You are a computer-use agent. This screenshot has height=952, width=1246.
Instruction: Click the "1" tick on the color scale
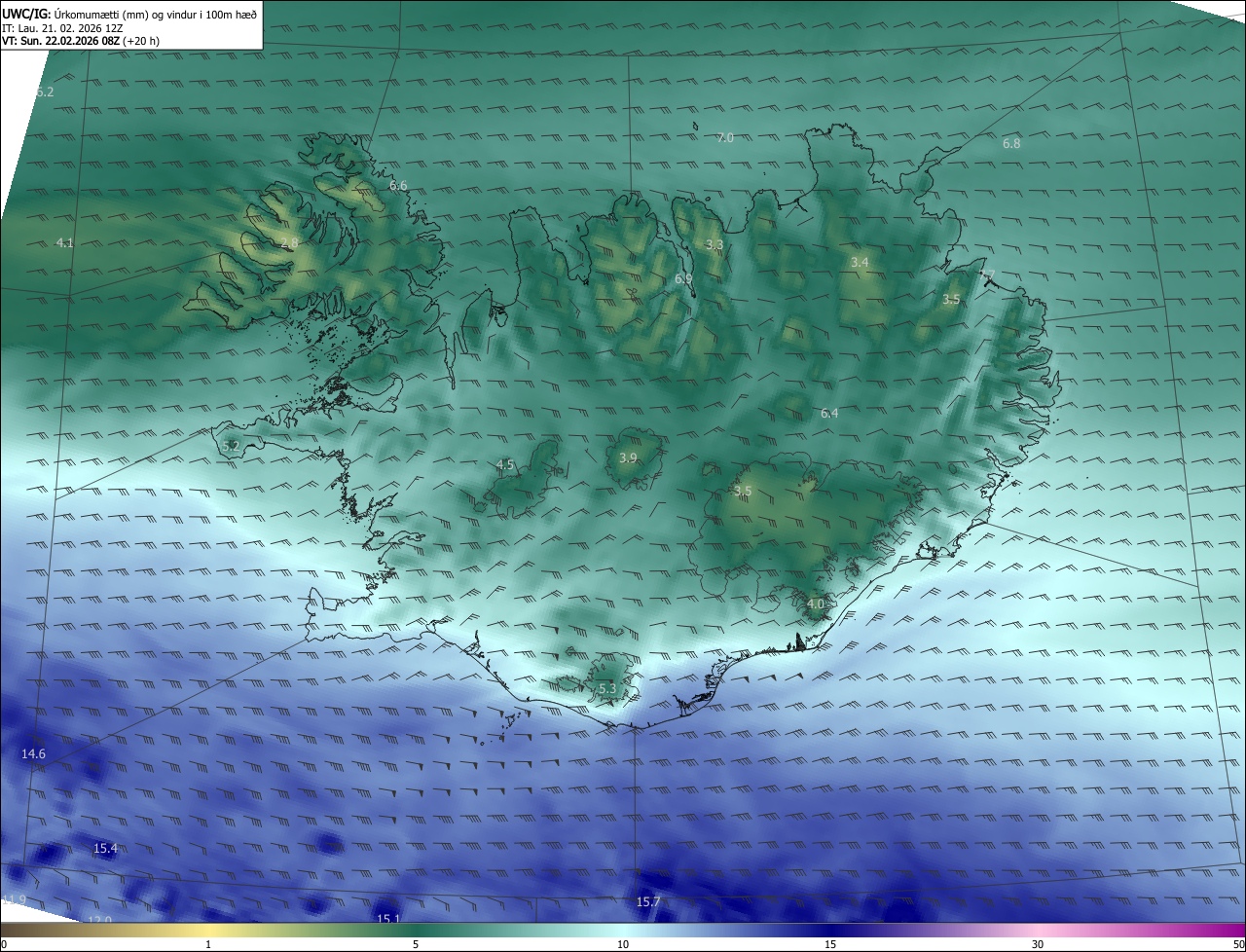[x=208, y=944]
